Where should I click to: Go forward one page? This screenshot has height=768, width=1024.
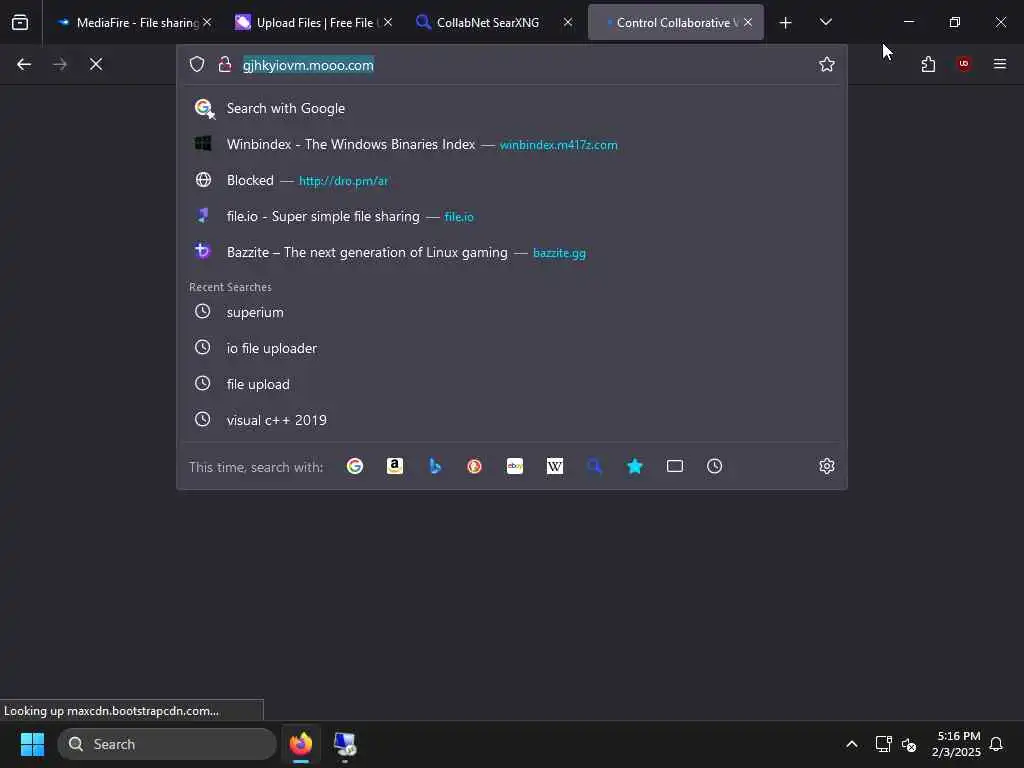point(60,64)
